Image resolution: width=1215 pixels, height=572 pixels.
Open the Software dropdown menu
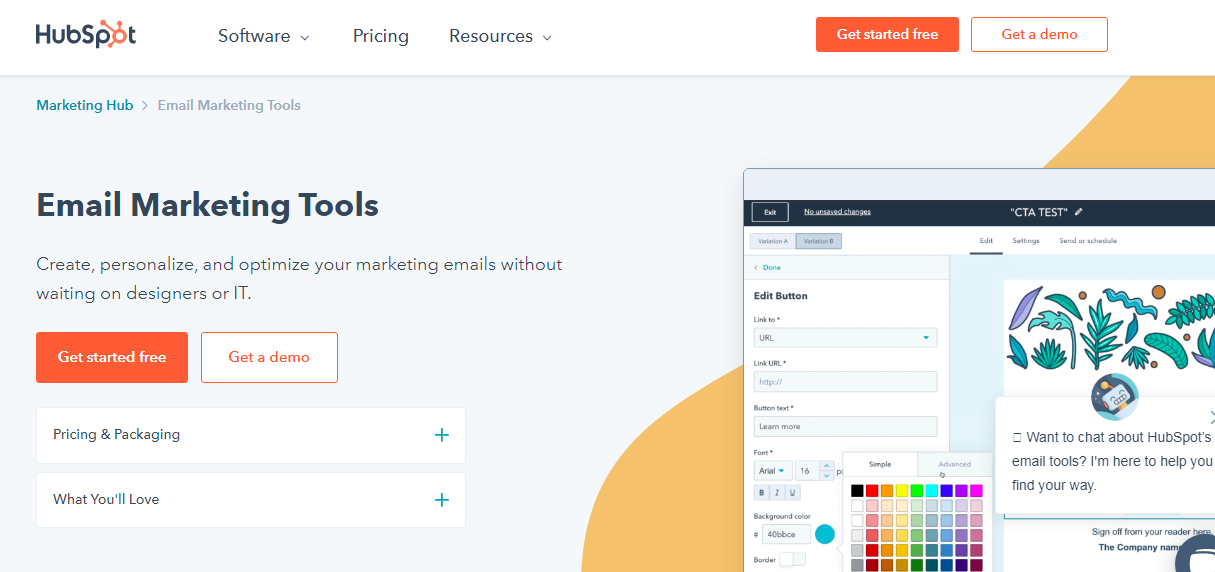pos(264,36)
